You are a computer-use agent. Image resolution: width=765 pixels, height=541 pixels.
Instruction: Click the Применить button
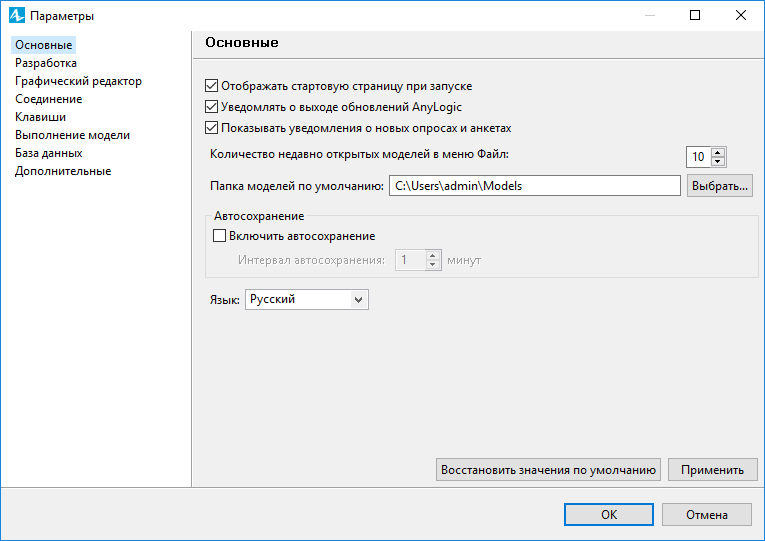coord(712,470)
